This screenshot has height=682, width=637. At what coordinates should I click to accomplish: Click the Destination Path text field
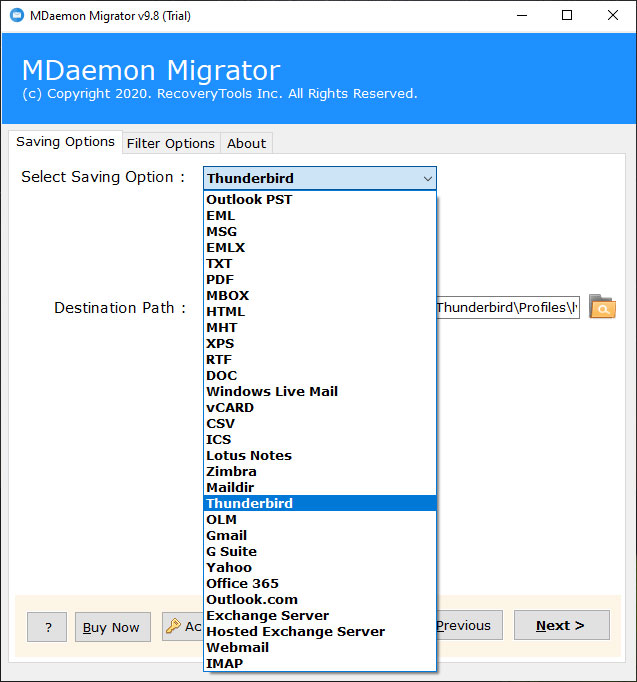508,308
